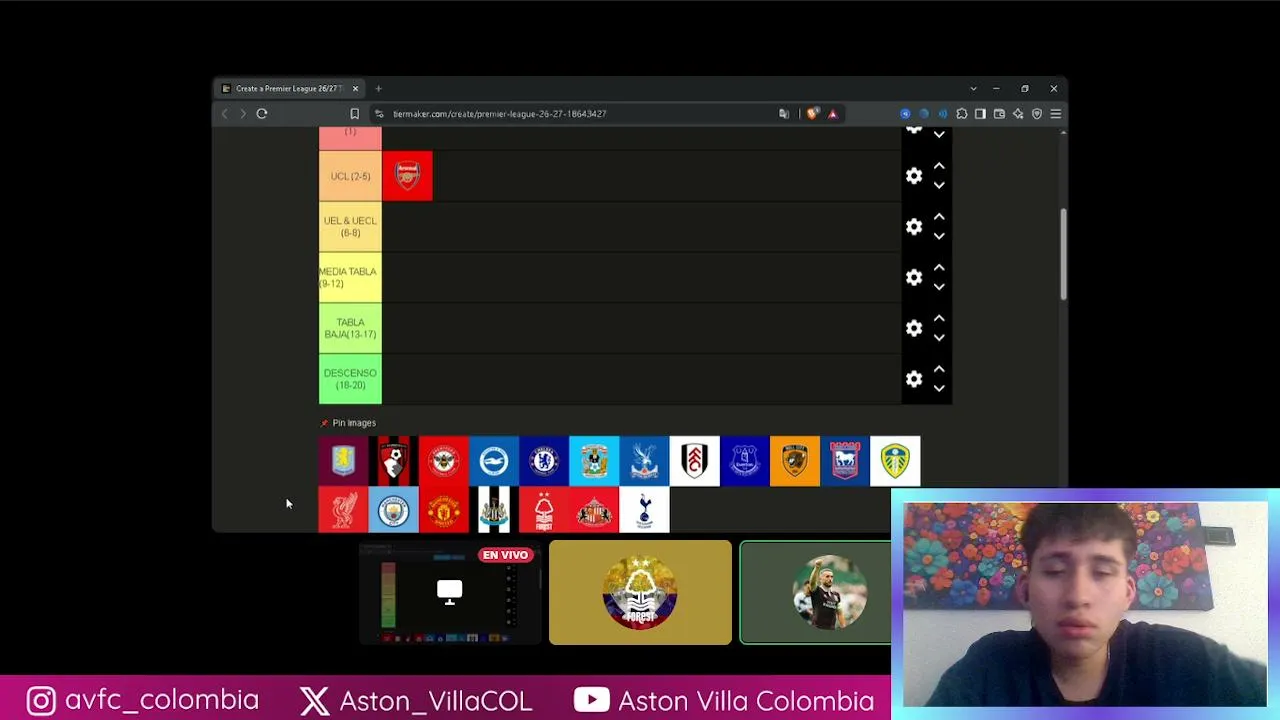Click the Pin Images option

tap(348, 423)
